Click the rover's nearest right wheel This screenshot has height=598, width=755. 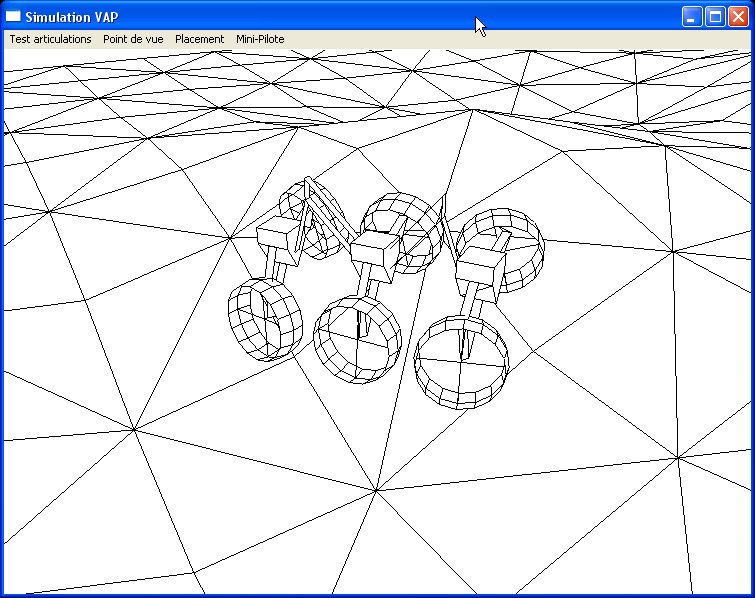coord(461,362)
